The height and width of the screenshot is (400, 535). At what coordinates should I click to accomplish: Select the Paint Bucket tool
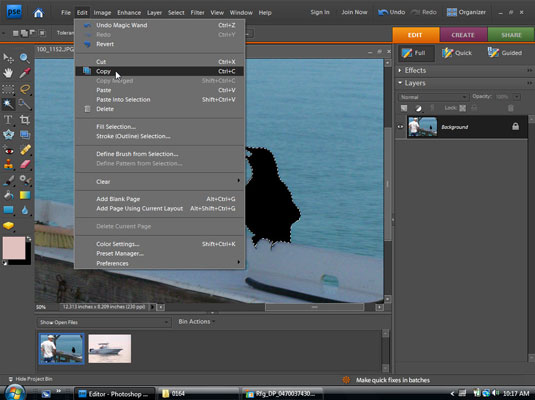[8, 195]
